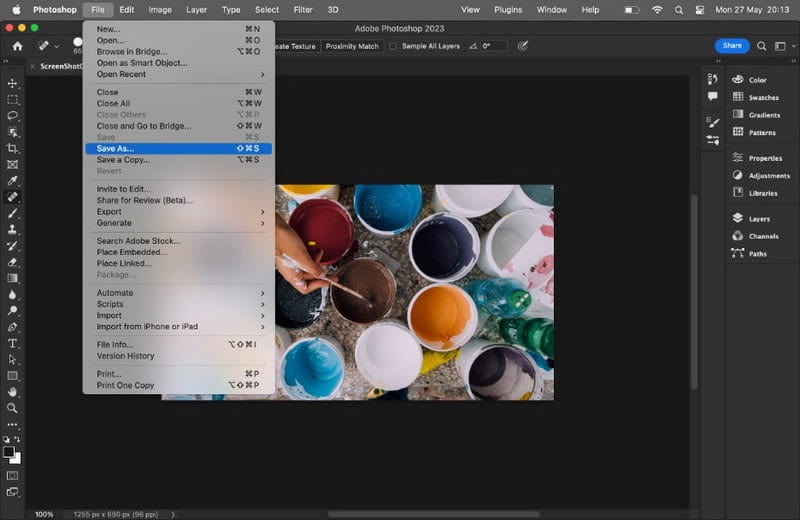Select the Gradient tool
Viewport: 800px width, 520px height.
[12, 279]
